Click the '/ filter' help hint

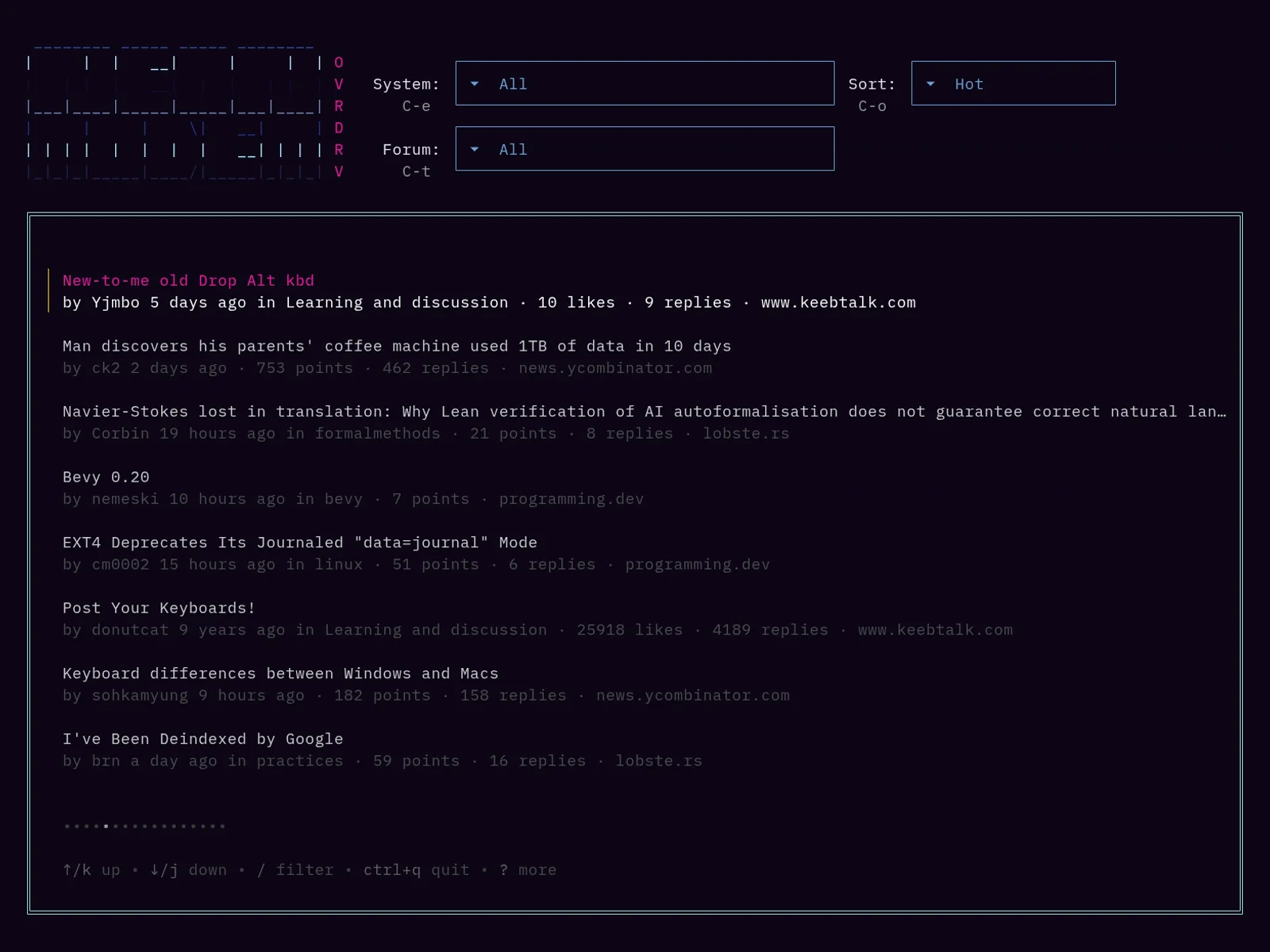(x=295, y=870)
